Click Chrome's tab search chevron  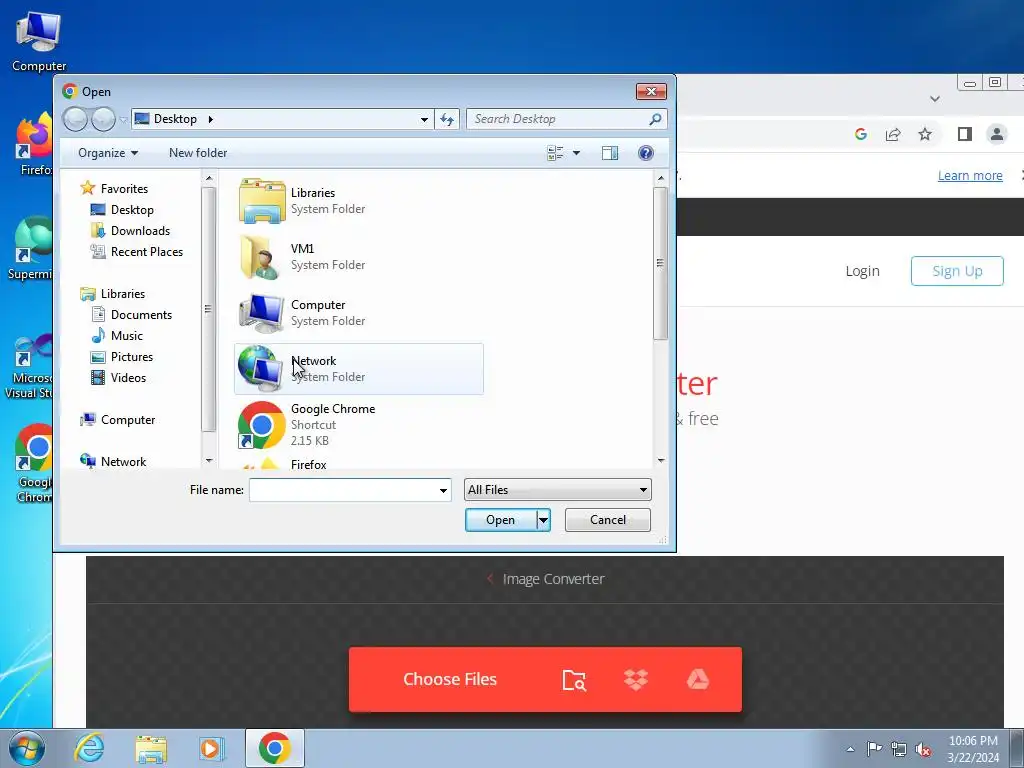coord(935,99)
